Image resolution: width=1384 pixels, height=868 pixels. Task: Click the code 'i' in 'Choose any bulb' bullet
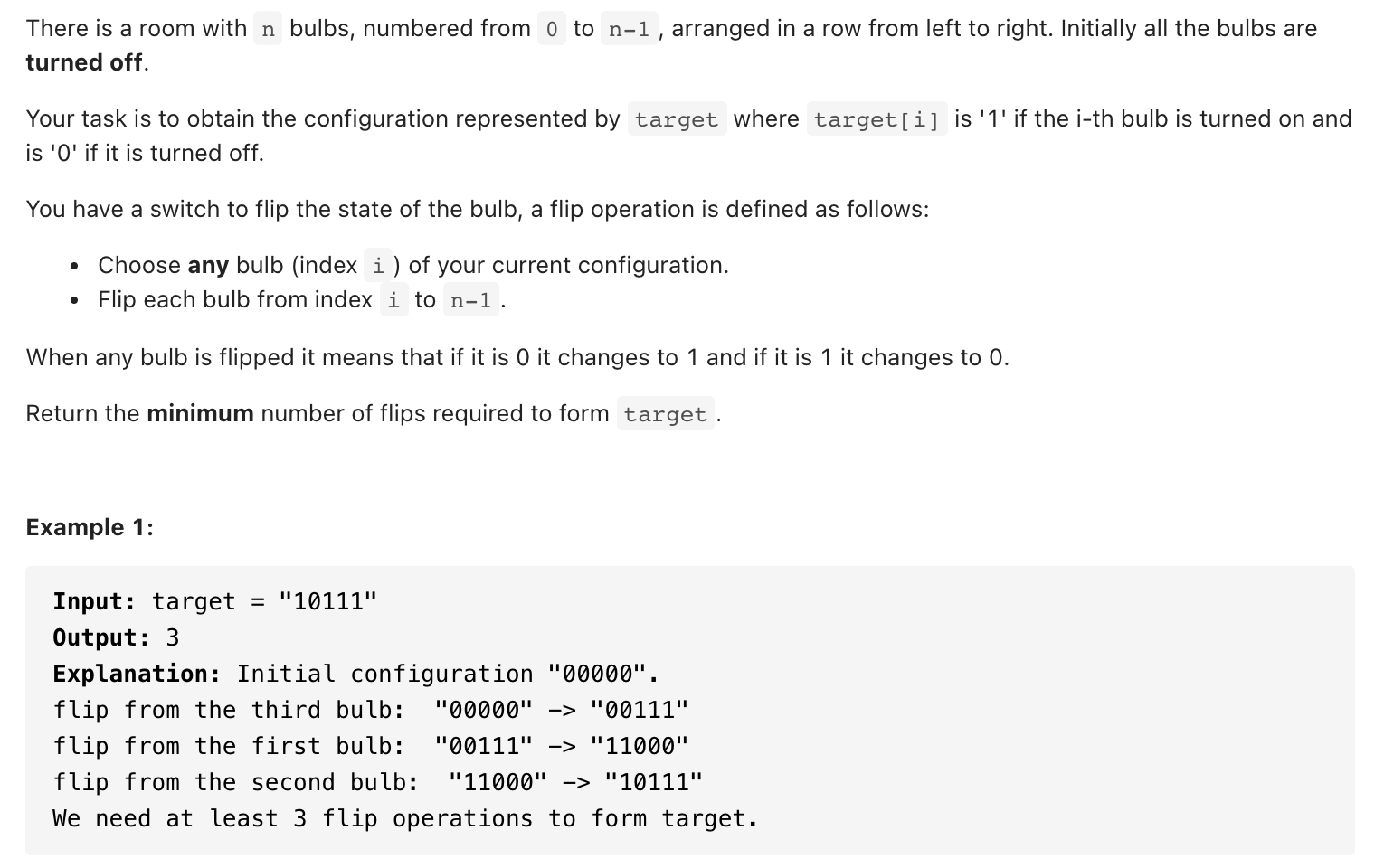(378, 266)
